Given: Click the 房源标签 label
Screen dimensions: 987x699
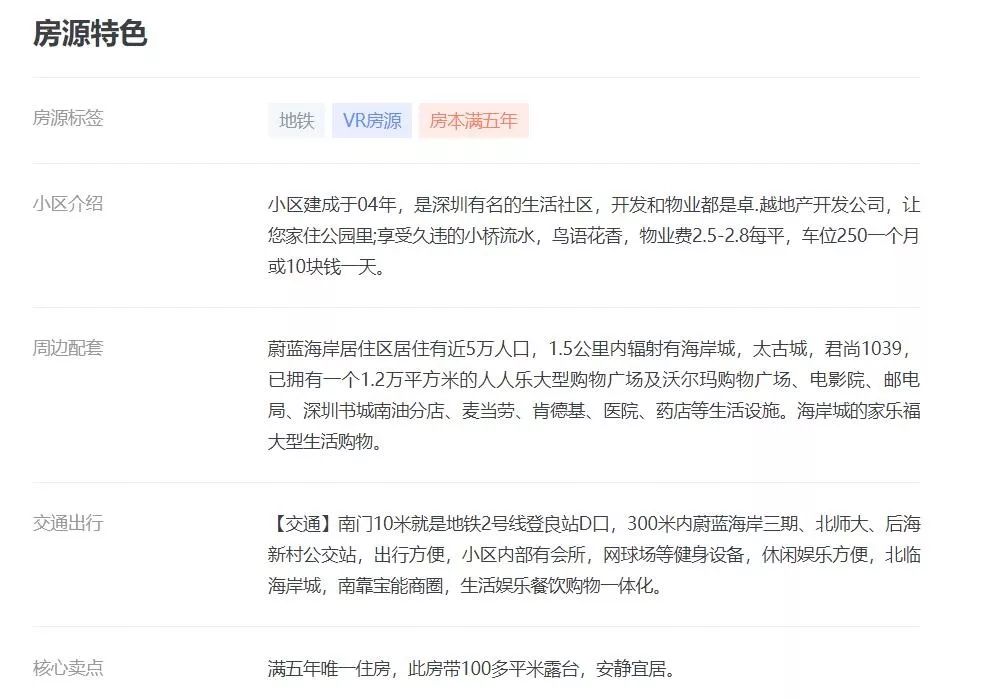Looking at the screenshot, I should click(x=68, y=118).
